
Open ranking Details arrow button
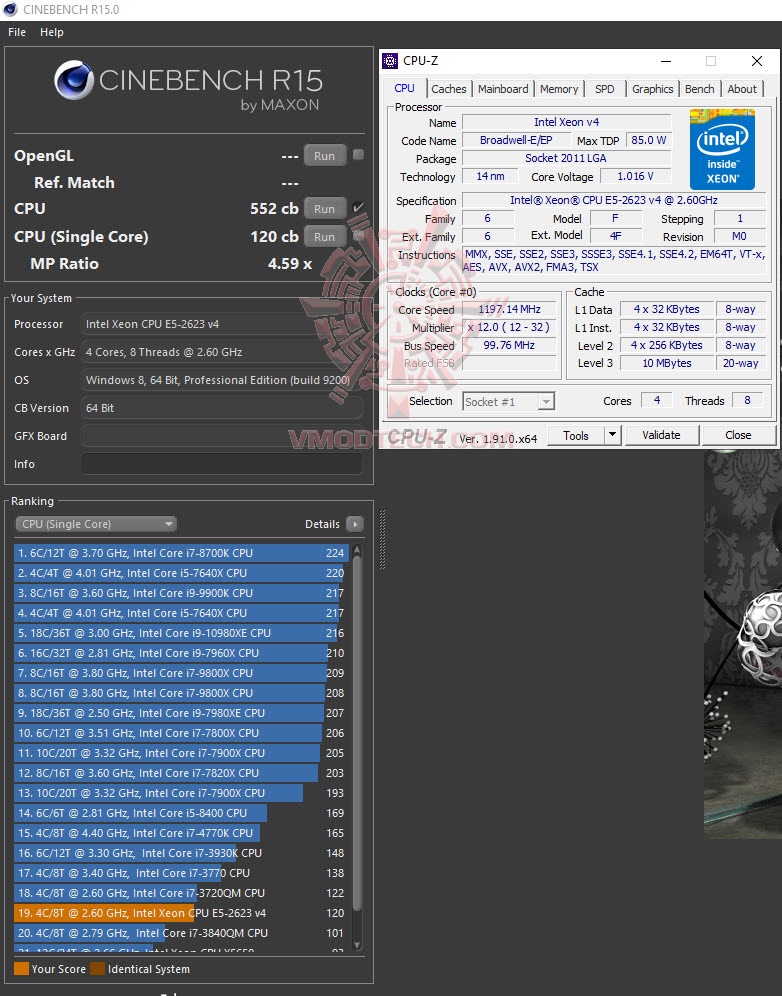[355, 524]
